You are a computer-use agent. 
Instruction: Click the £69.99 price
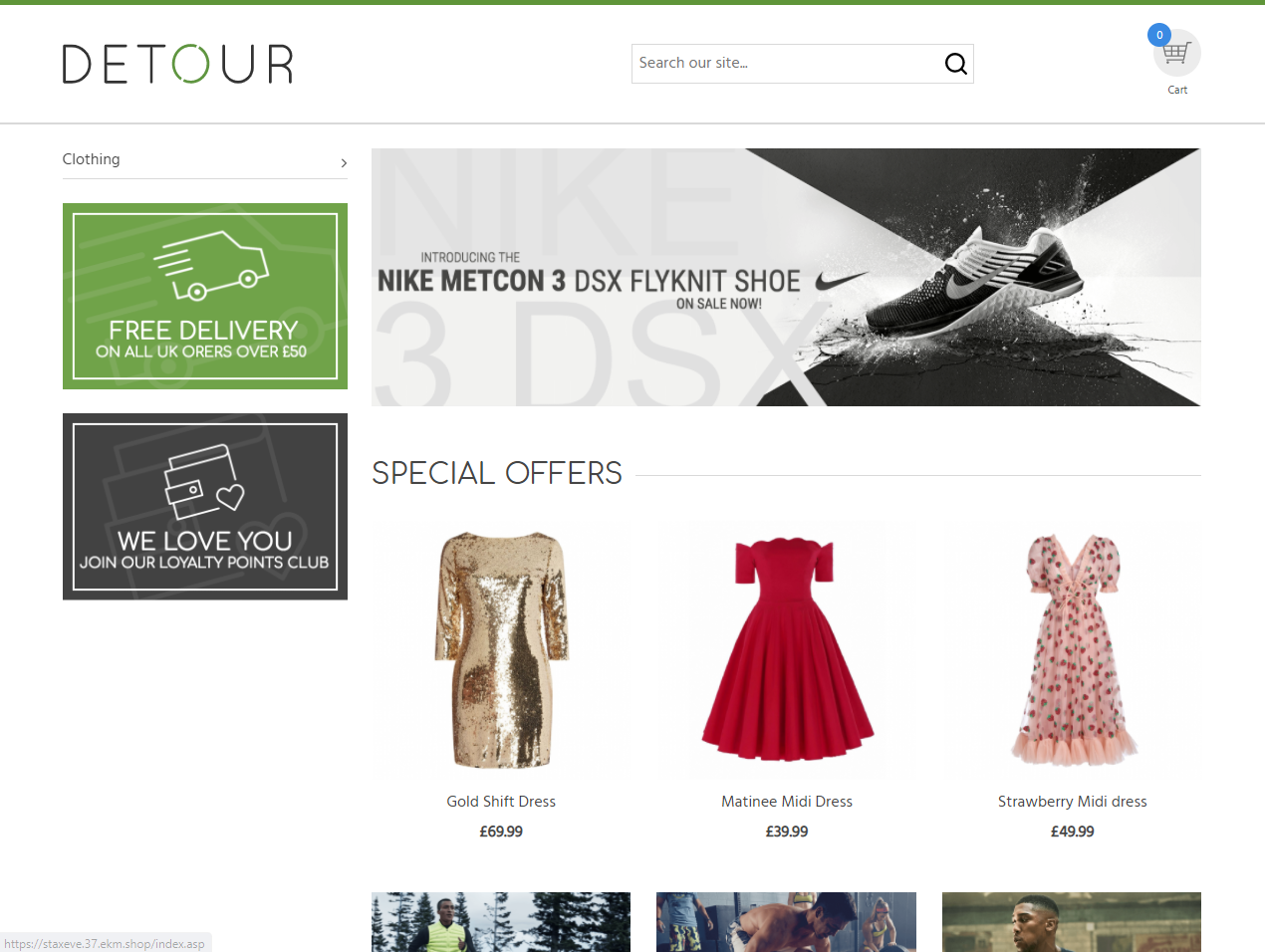coord(501,832)
